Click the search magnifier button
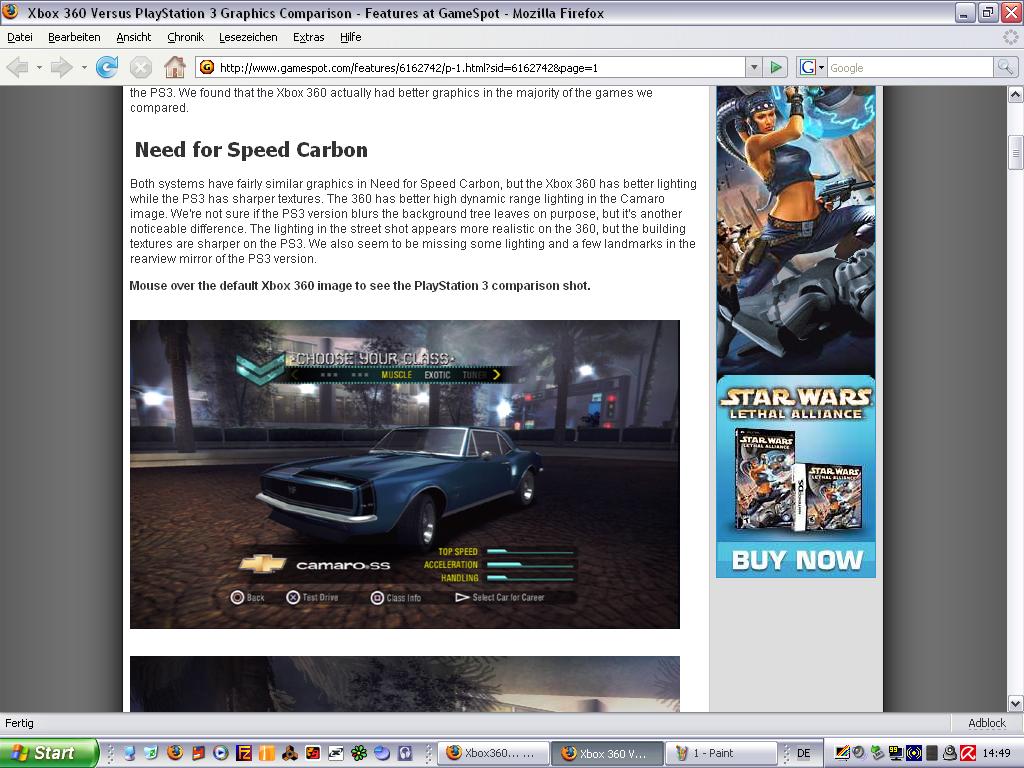 pyautogui.click(x=1004, y=67)
